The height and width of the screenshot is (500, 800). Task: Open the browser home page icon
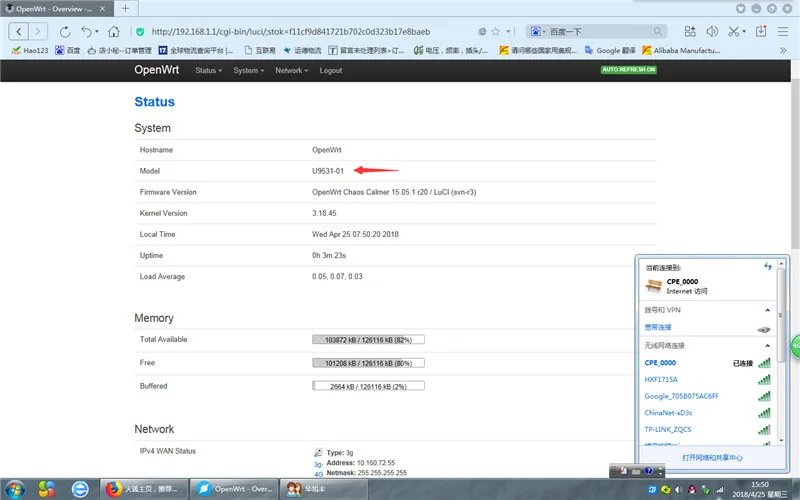coord(113,32)
